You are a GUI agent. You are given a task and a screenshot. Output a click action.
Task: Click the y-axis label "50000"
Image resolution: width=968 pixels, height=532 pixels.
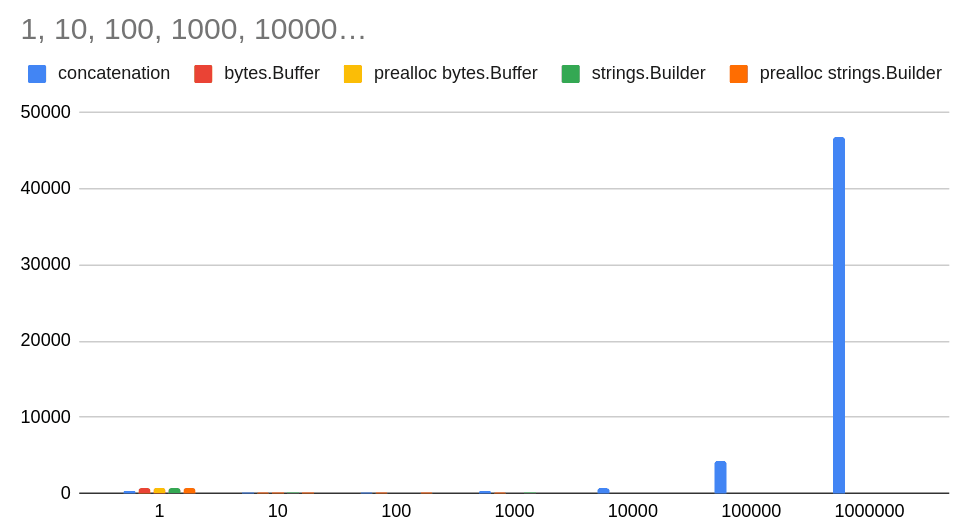click(46, 112)
